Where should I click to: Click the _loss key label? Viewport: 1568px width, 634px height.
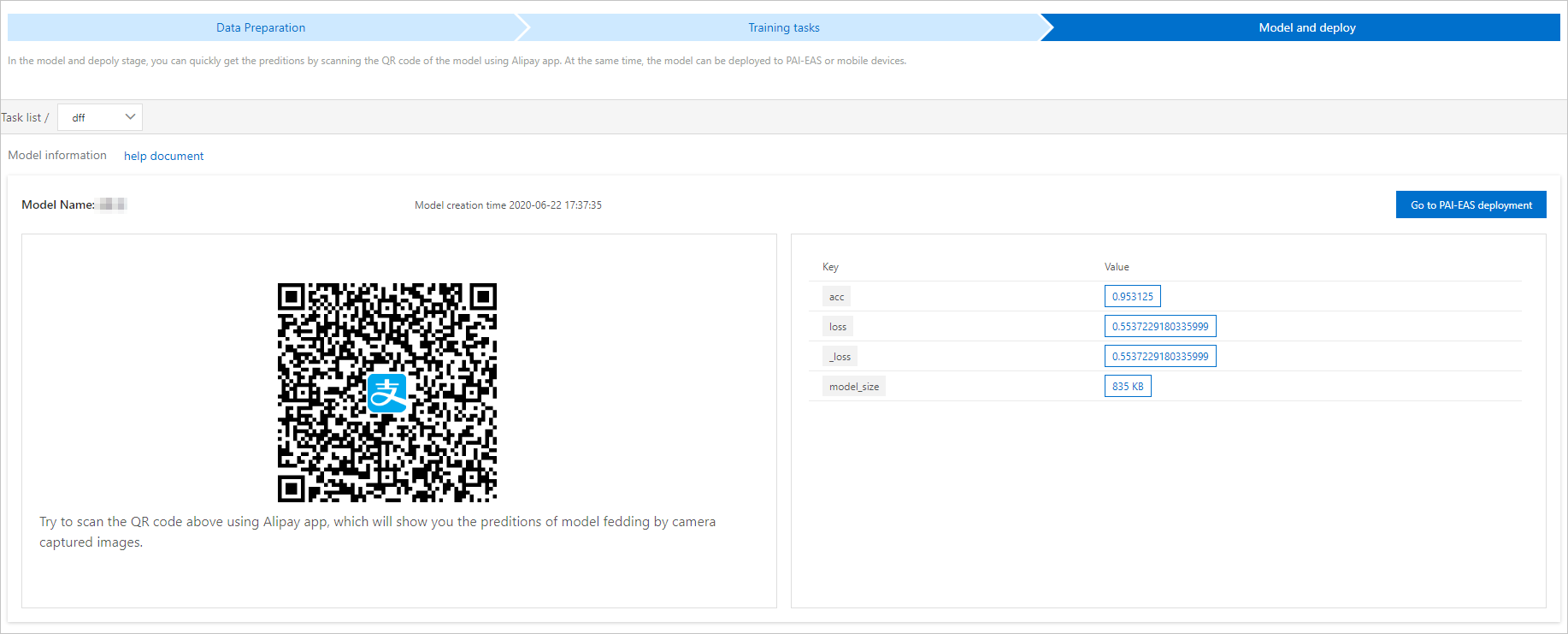(840, 357)
